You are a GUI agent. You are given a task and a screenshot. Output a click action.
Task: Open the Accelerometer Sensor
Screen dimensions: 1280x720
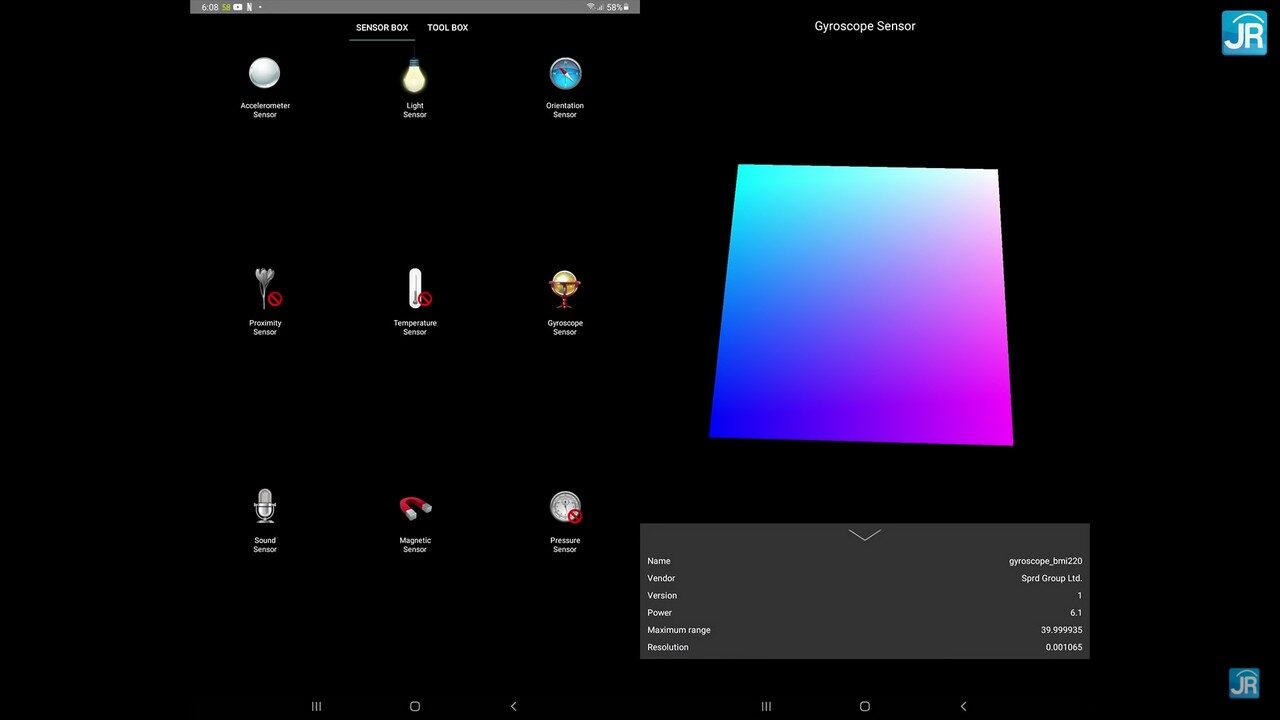(264, 85)
